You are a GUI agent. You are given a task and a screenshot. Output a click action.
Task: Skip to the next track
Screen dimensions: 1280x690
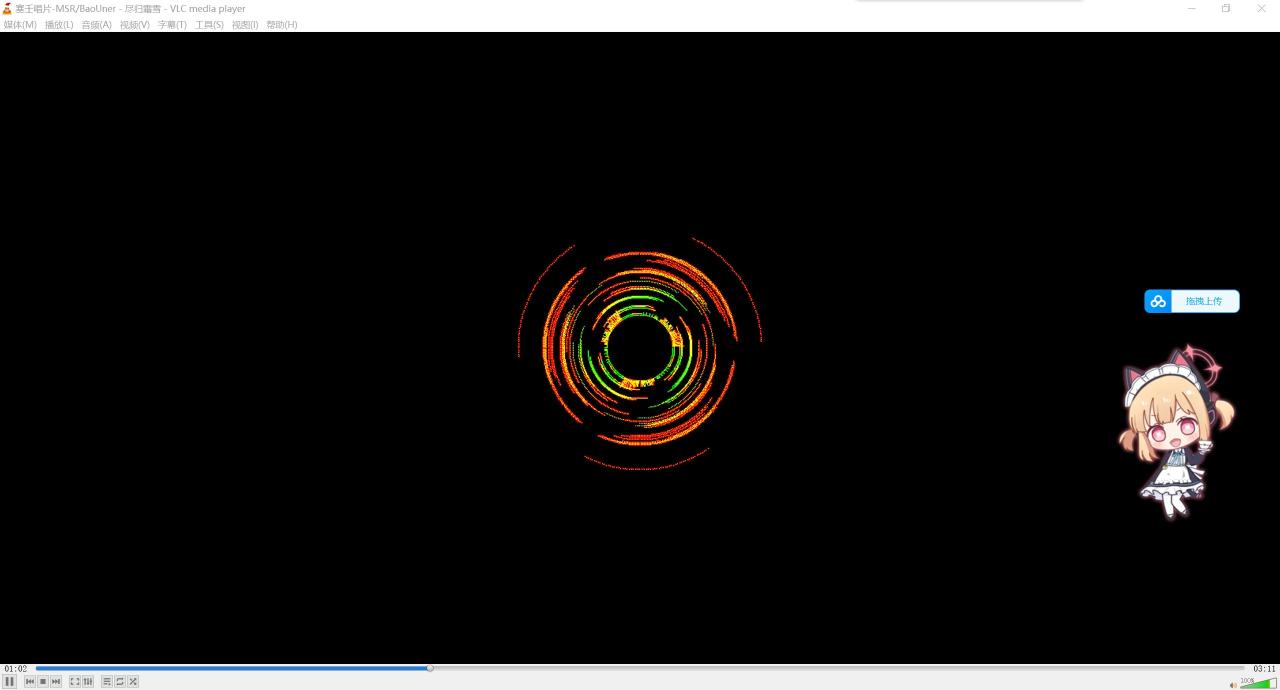(56, 681)
